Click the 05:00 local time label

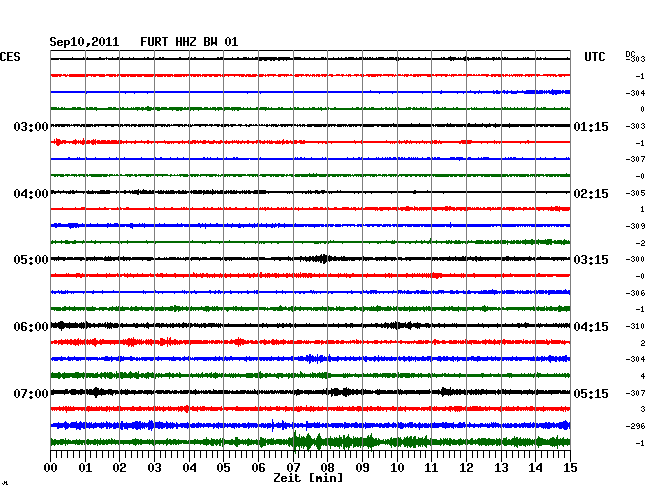[31, 260]
